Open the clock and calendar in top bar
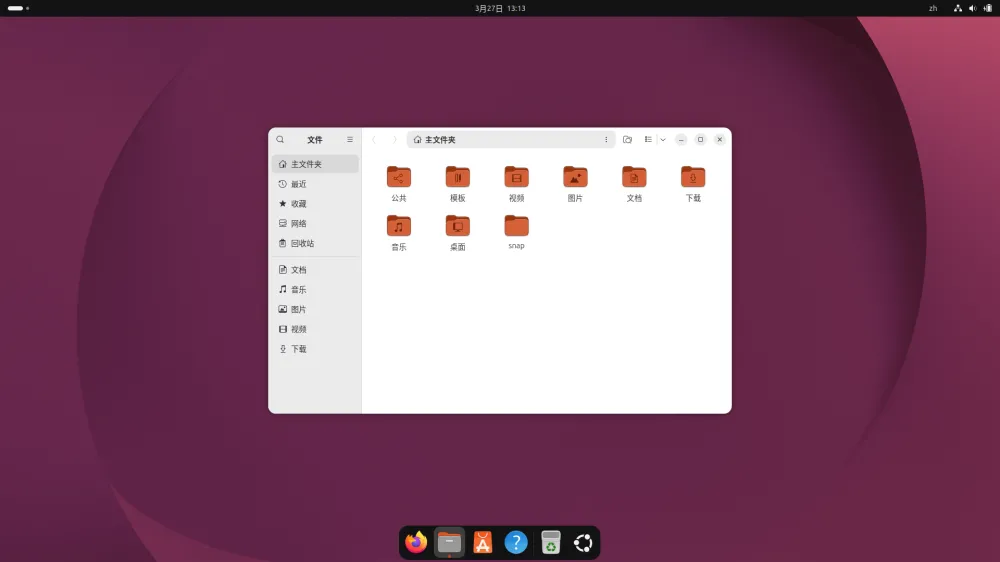1000x562 pixels. pos(500,8)
